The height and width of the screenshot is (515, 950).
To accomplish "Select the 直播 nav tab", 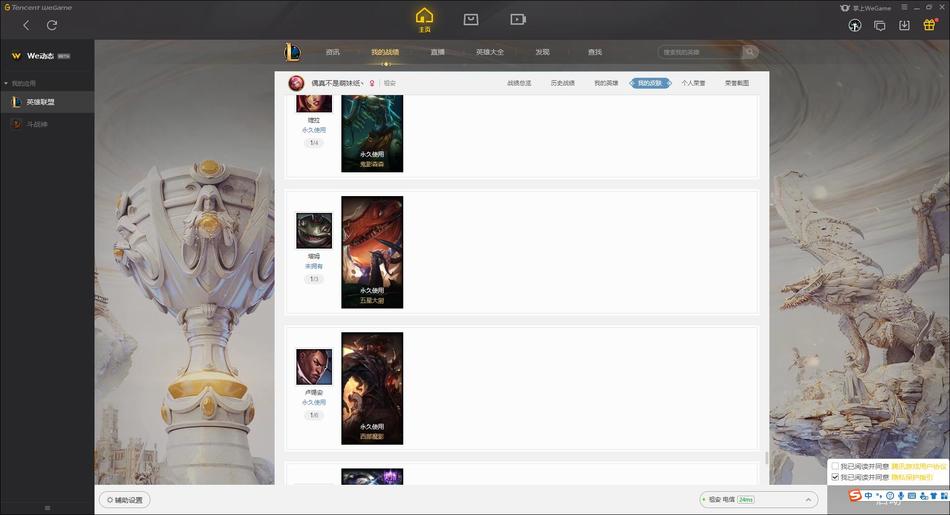I will point(437,52).
